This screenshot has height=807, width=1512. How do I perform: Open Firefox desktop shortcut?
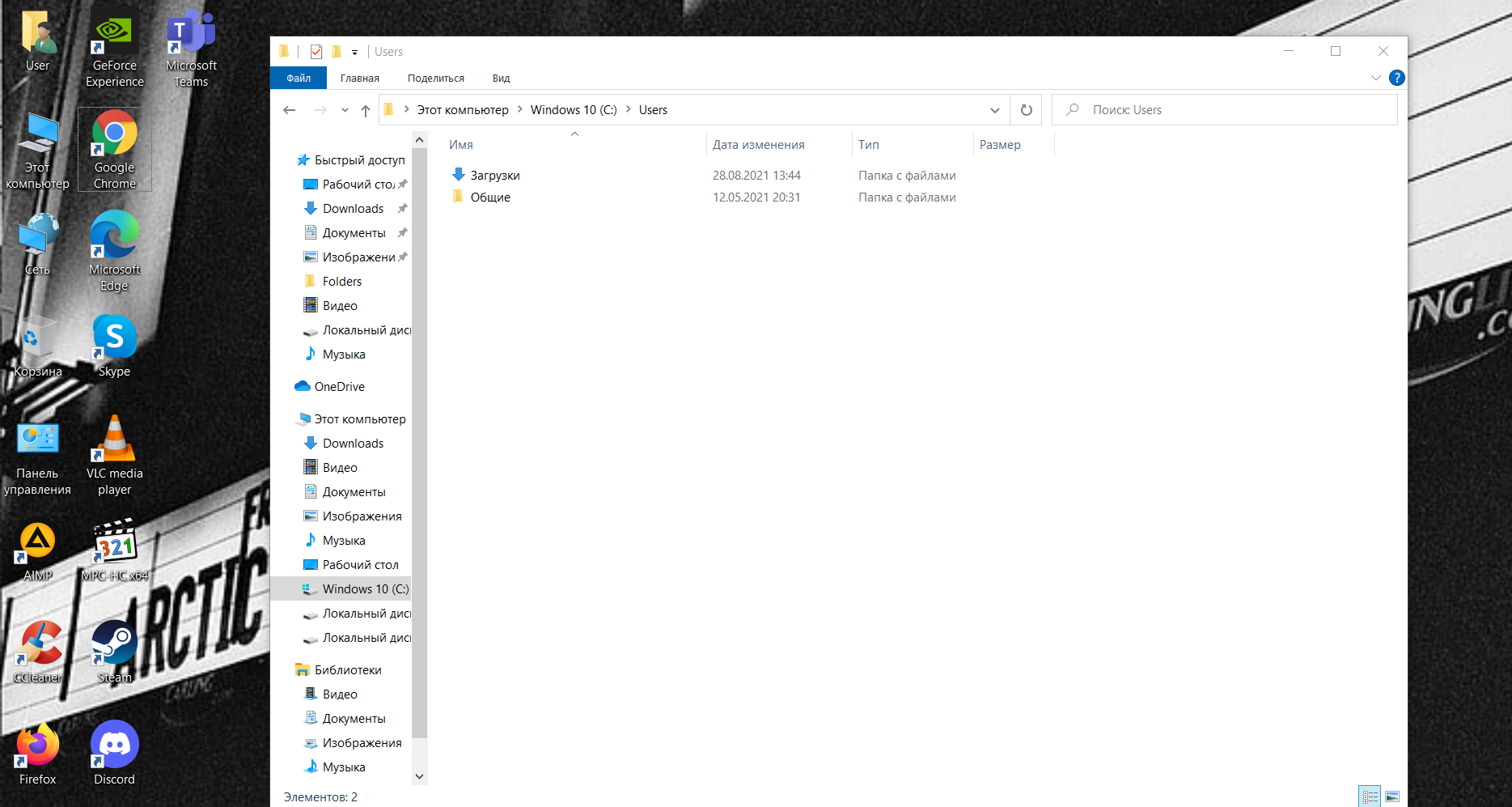pyautogui.click(x=37, y=754)
